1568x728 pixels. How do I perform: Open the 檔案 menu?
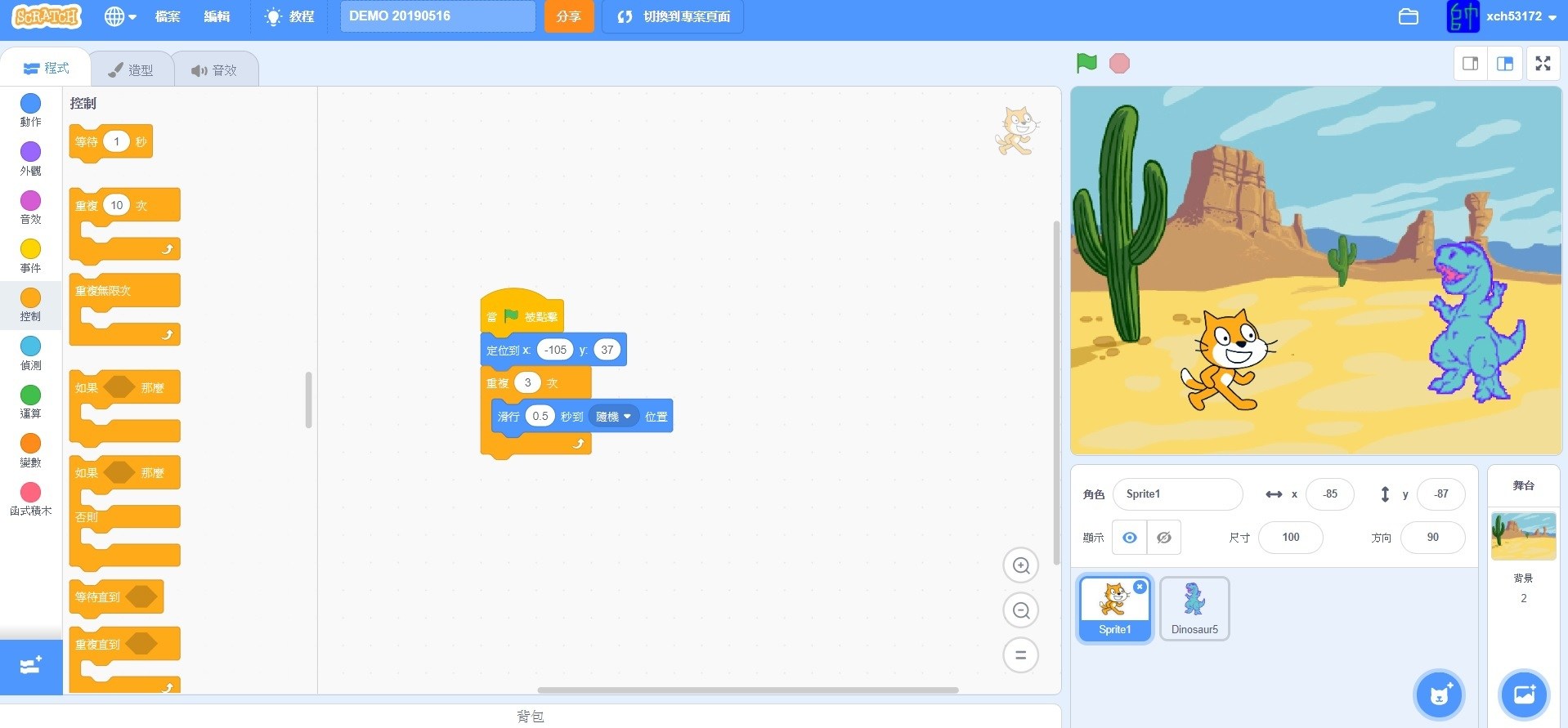[168, 16]
